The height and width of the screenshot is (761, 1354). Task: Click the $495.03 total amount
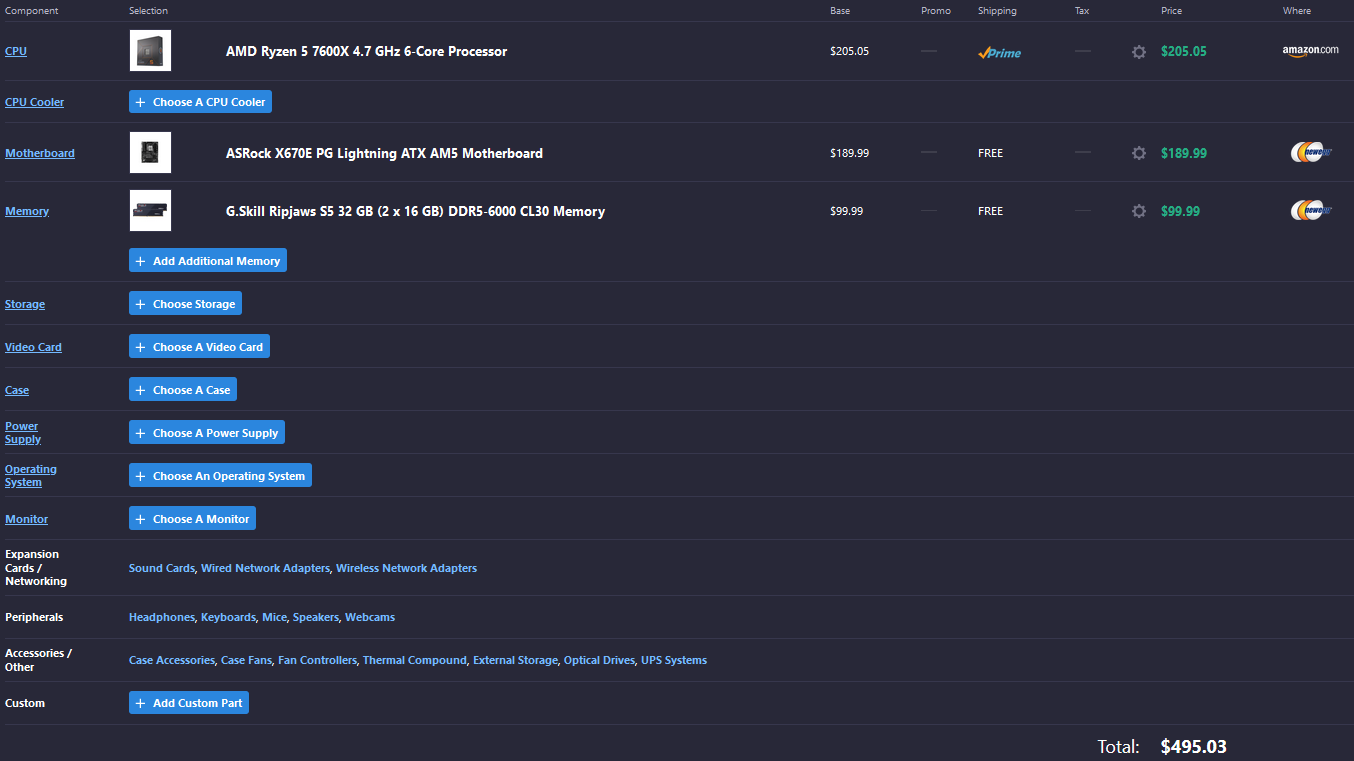coord(1193,746)
